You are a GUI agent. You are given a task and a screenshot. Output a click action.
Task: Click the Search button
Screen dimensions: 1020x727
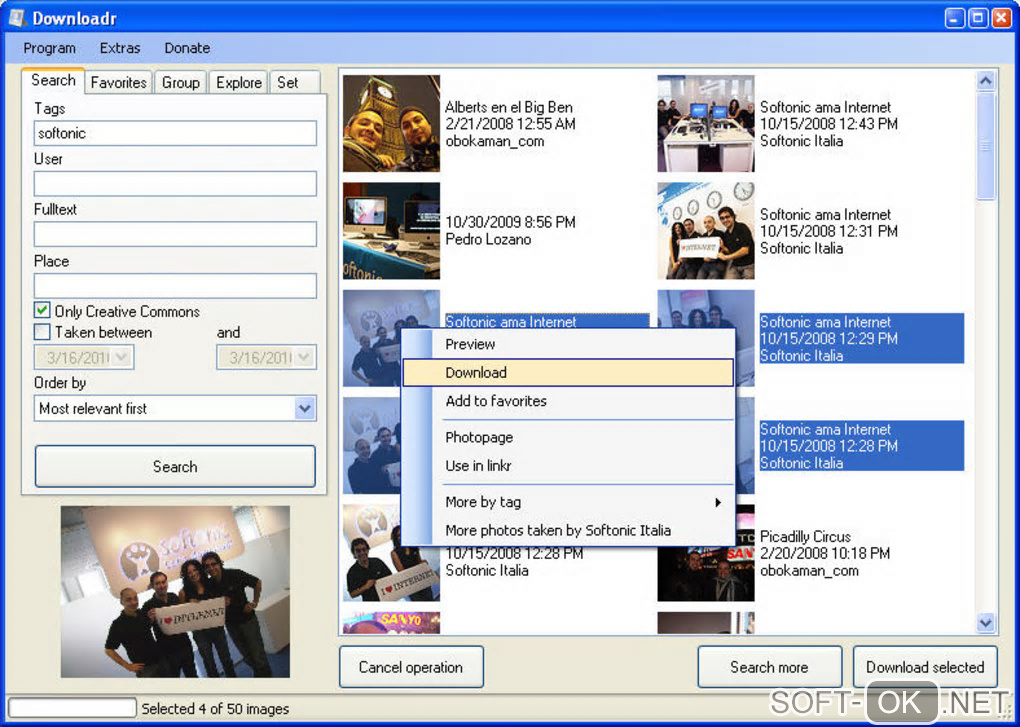click(x=175, y=466)
